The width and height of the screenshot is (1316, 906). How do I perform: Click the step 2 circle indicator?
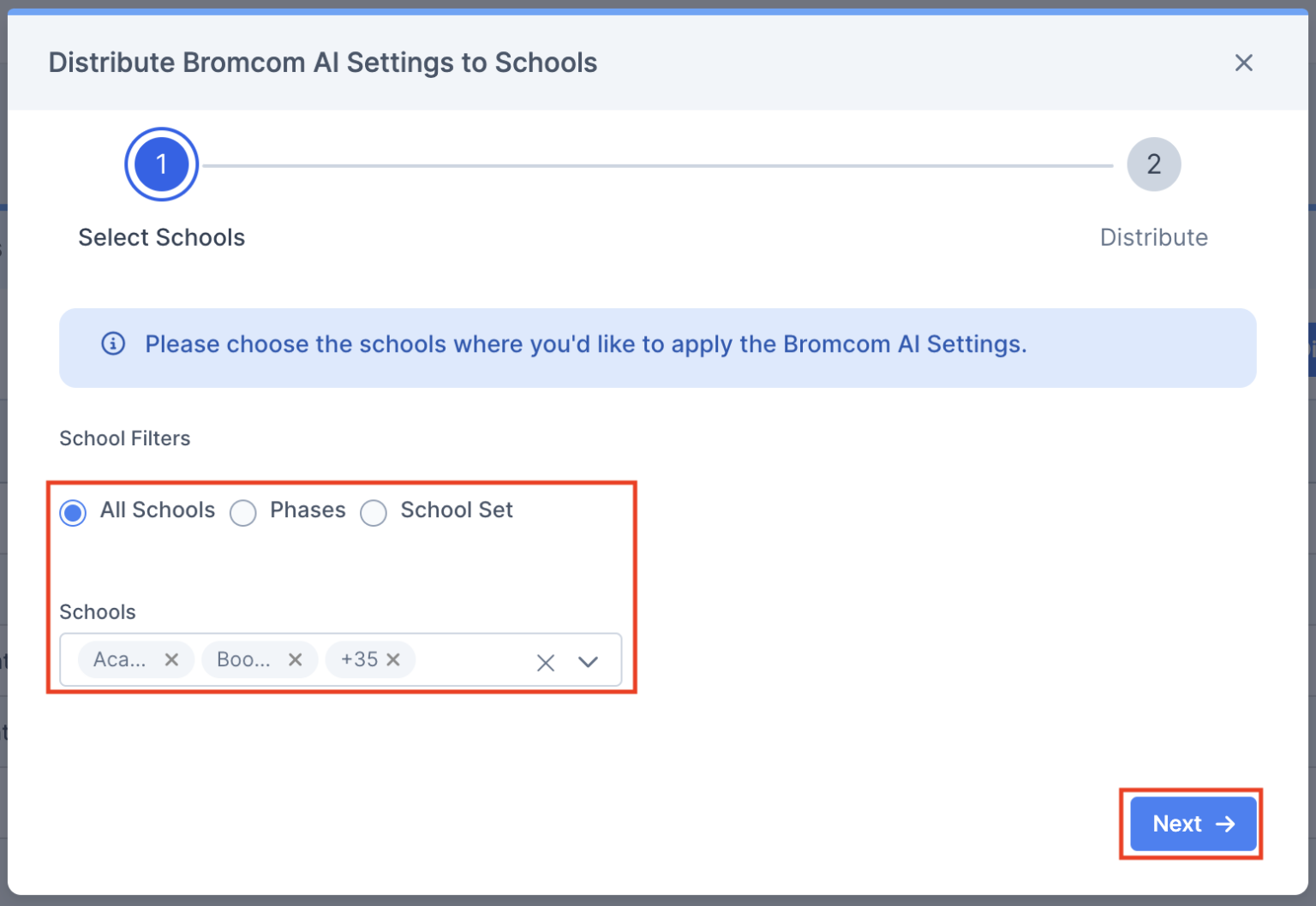tap(1153, 164)
